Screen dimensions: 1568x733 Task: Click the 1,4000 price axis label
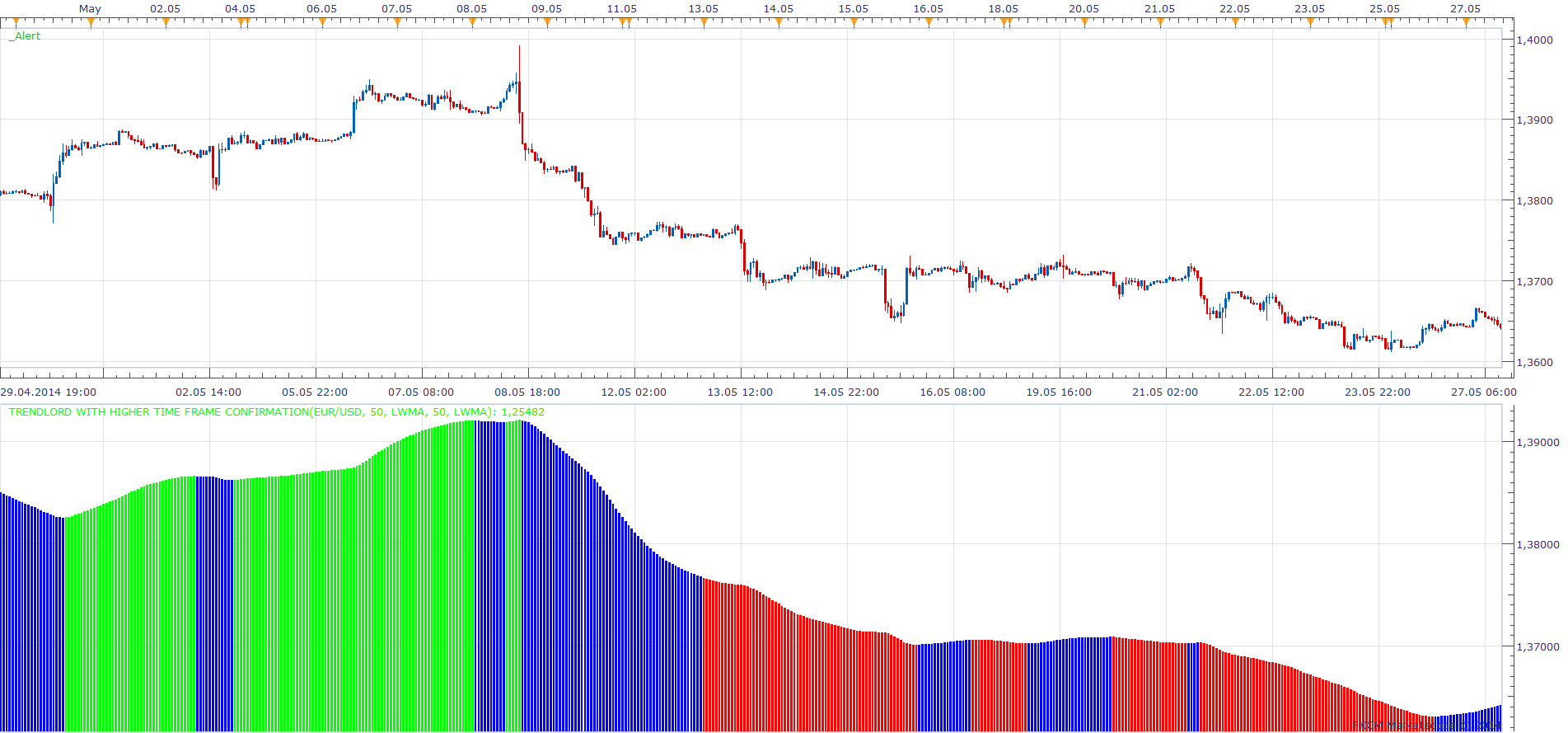(x=1535, y=40)
